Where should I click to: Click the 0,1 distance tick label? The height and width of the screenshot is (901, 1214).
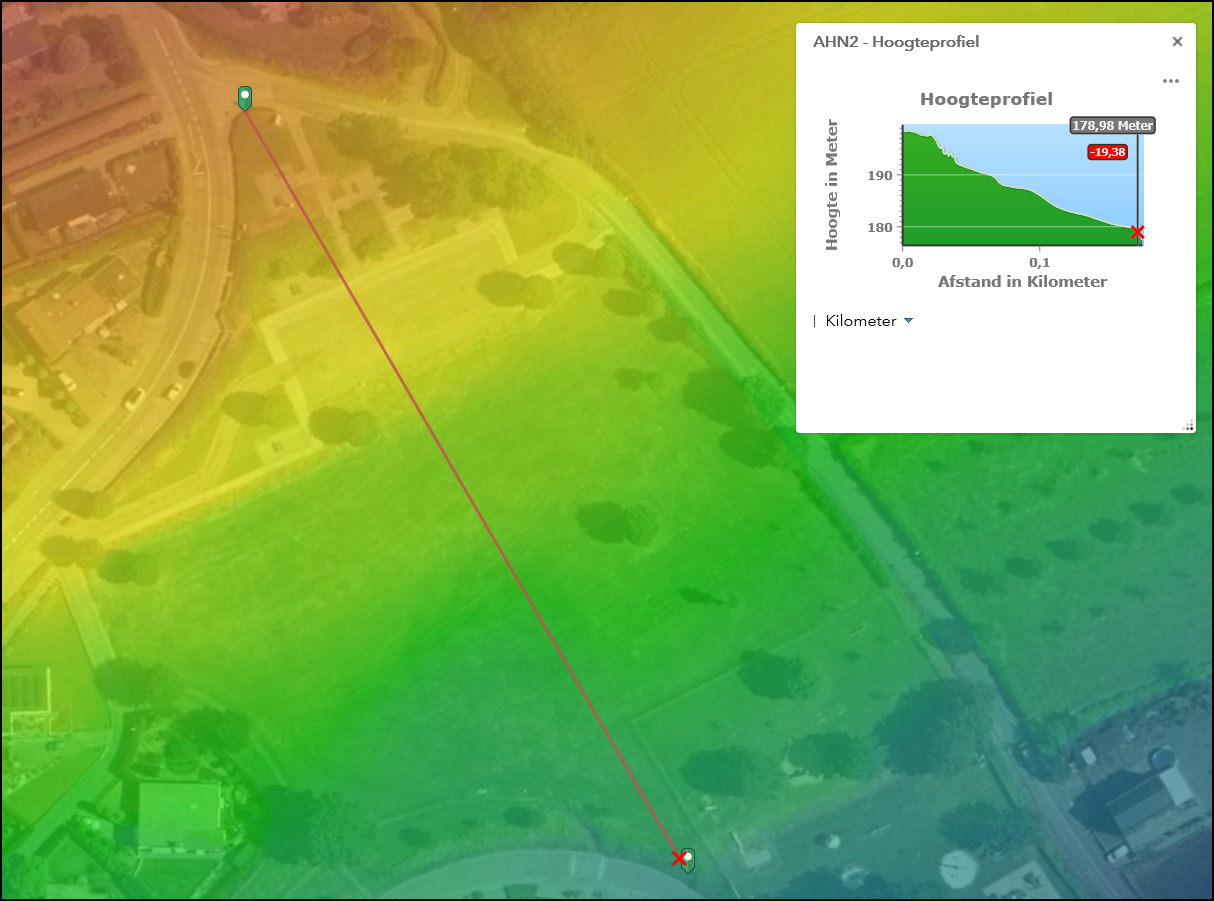click(1039, 261)
